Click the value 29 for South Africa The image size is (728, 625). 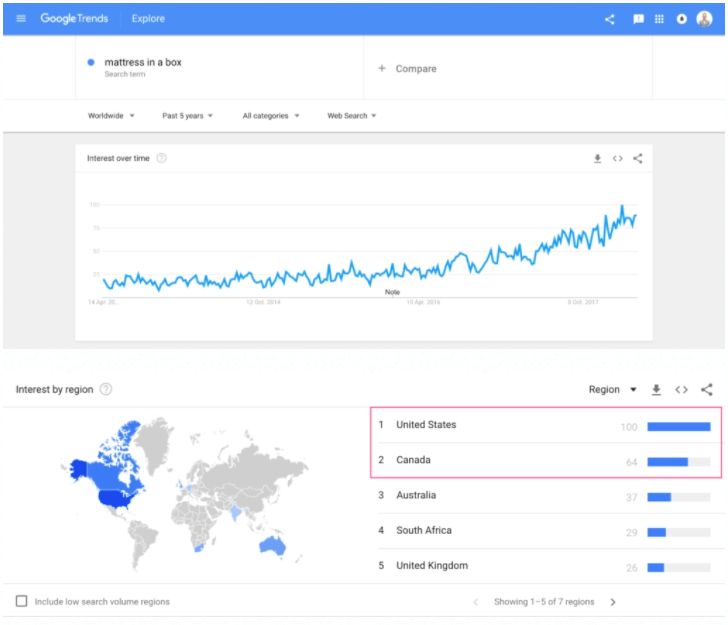(x=631, y=533)
